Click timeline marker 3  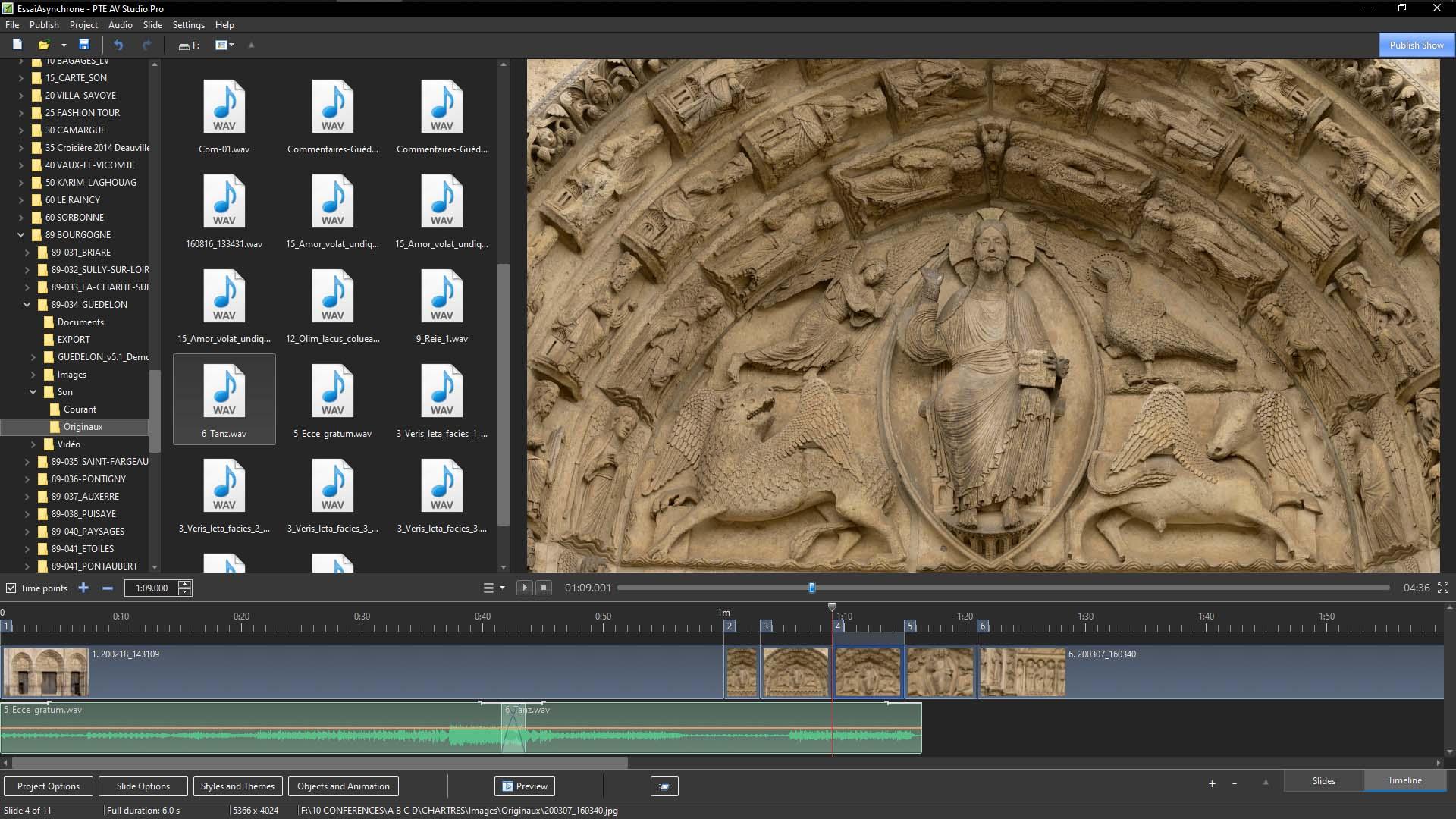(x=766, y=626)
